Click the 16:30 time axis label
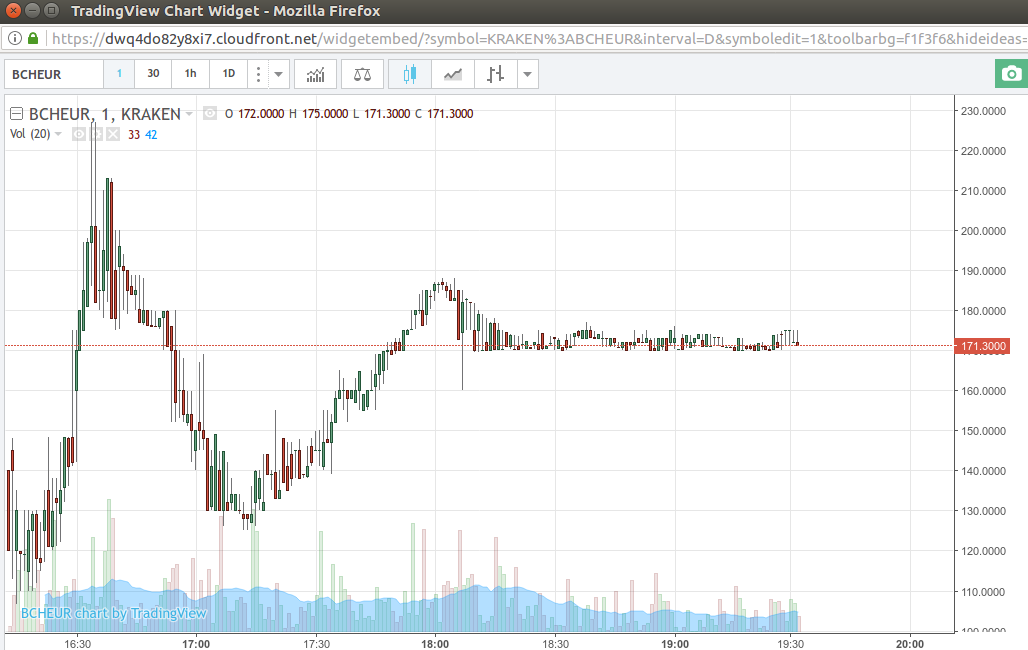This screenshot has height=650, width=1028. point(77,643)
